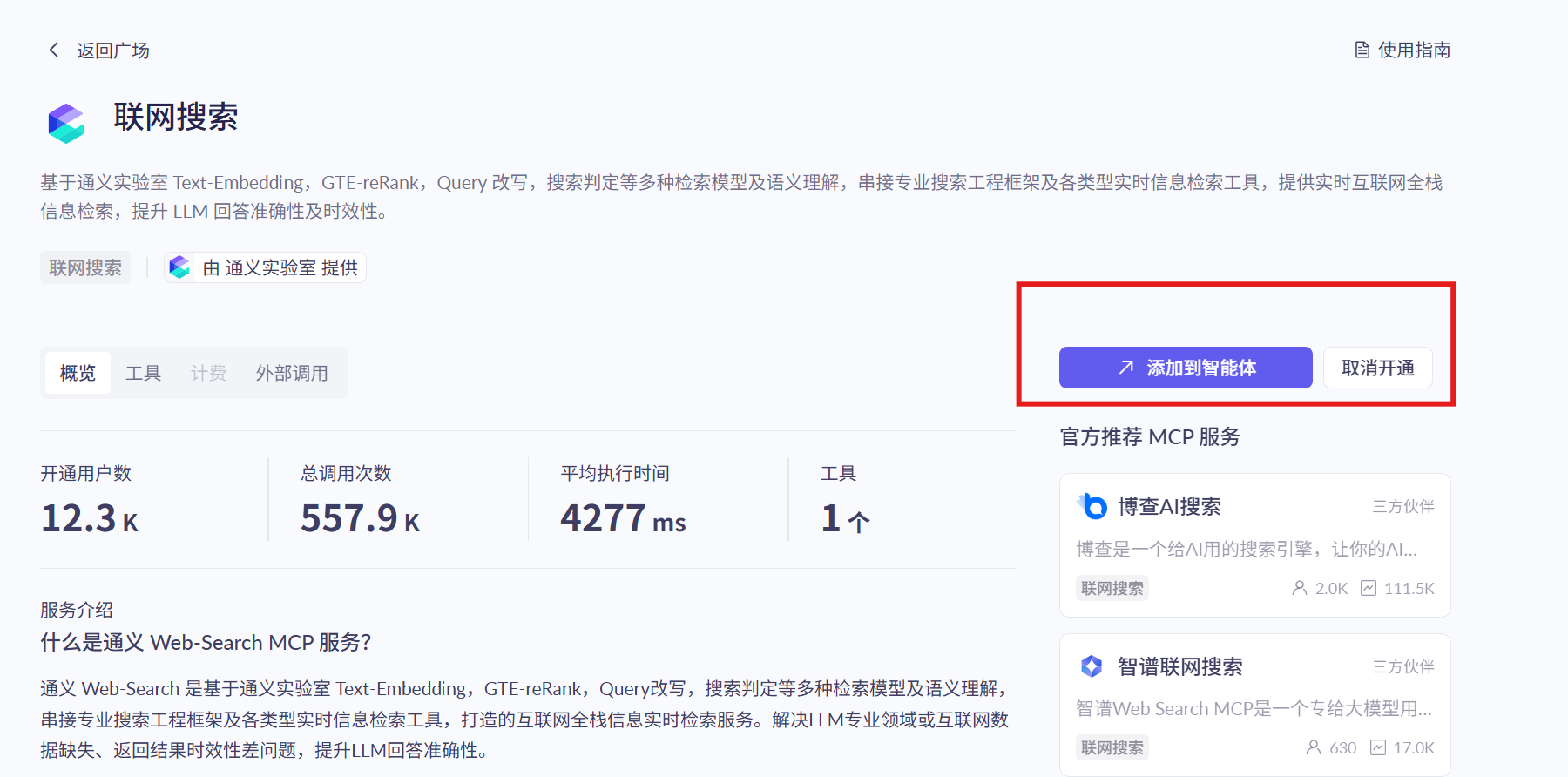This screenshot has width=1568, height=777.
Task: Click the 联网搜索 tag in 博查AI搜索 card
Action: coord(1112,588)
